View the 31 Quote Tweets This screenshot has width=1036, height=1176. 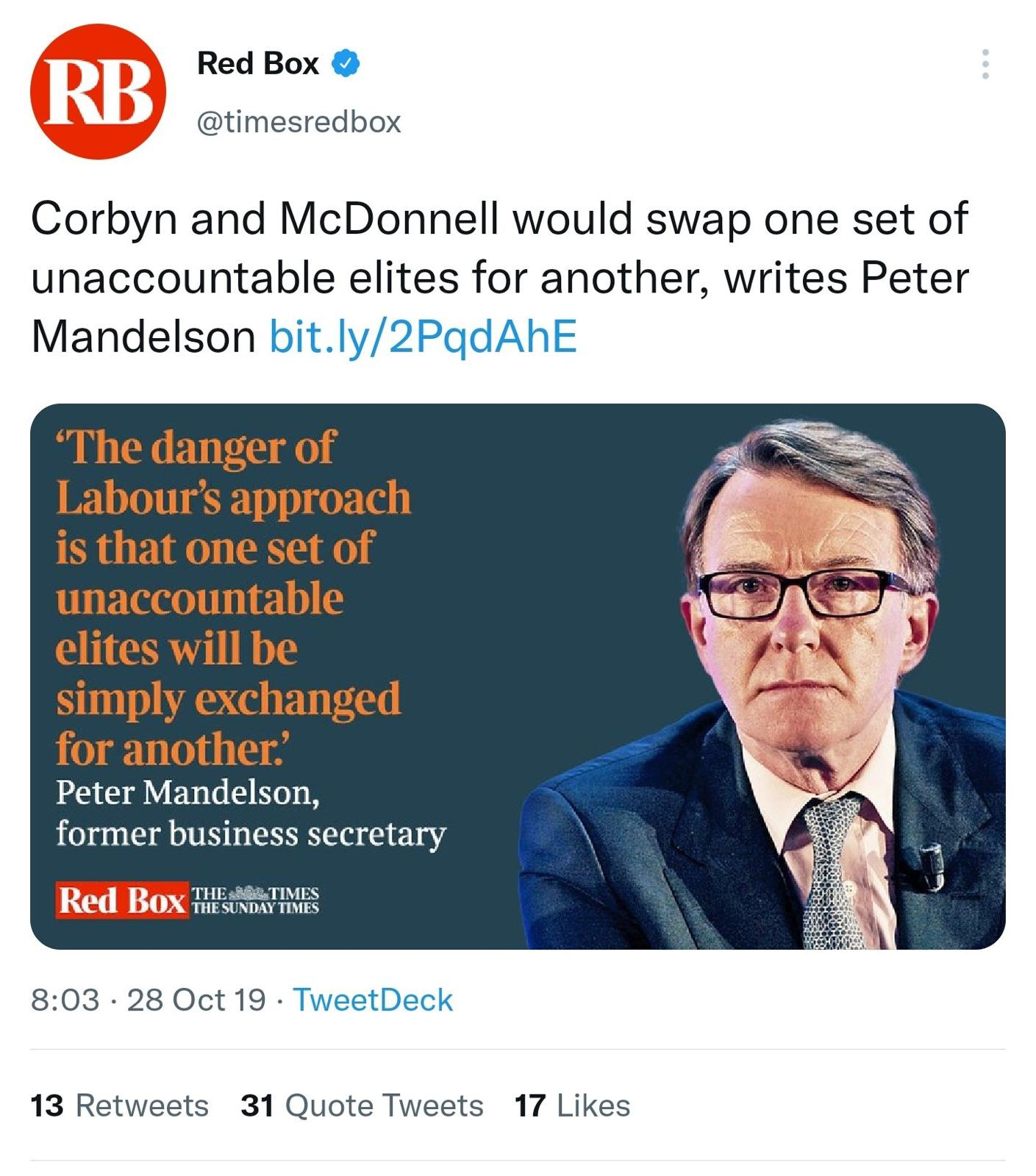(x=362, y=1105)
